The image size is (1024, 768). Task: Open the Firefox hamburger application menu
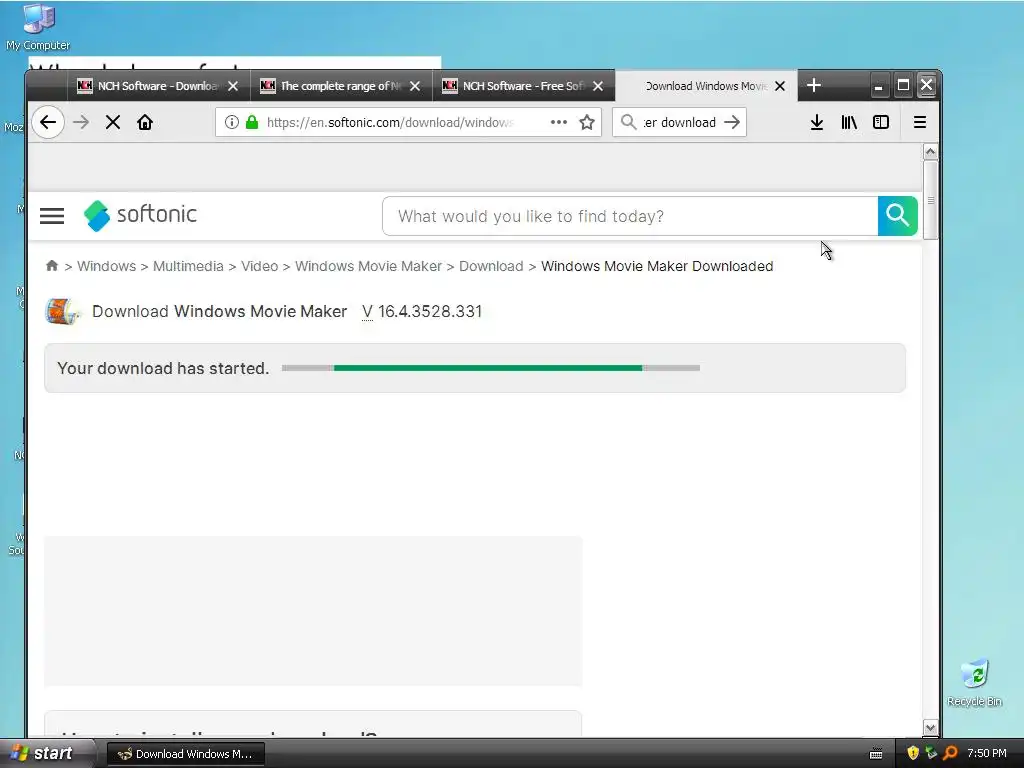click(920, 122)
